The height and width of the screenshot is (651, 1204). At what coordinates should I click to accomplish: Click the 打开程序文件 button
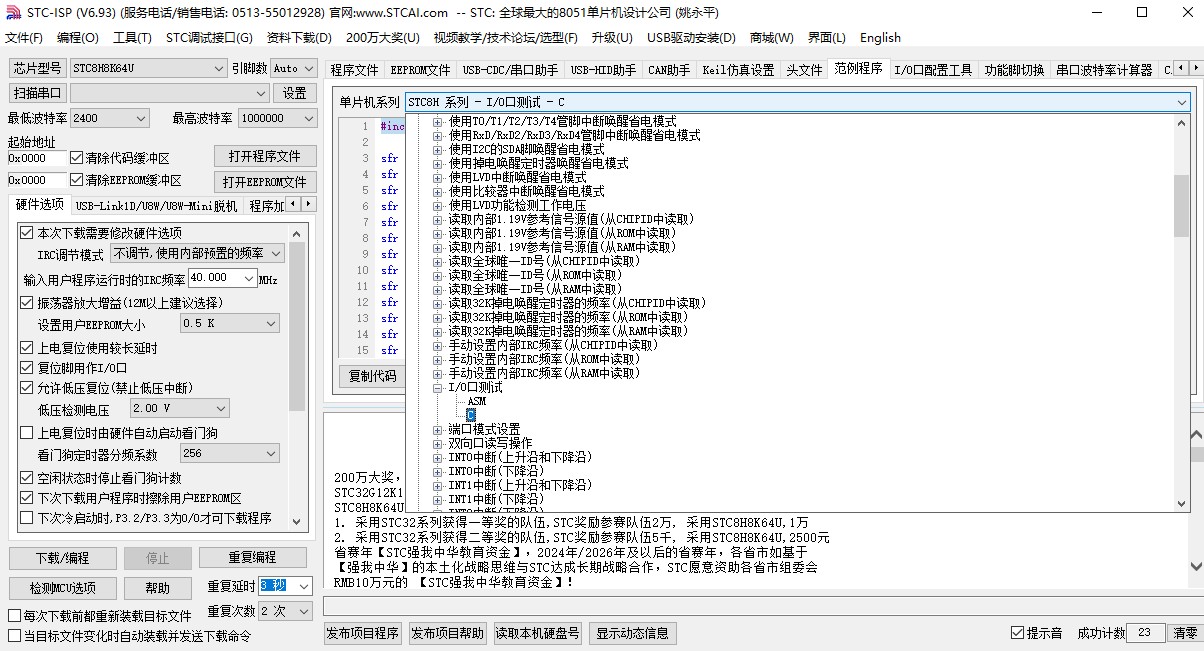tap(264, 157)
